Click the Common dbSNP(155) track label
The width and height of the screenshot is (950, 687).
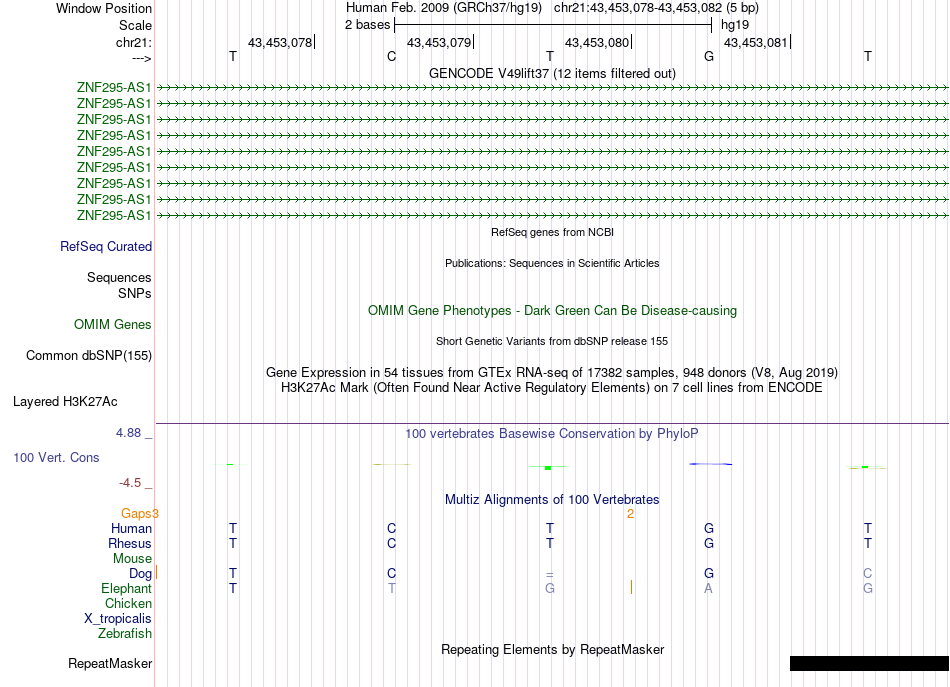pyautogui.click(x=89, y=356)
